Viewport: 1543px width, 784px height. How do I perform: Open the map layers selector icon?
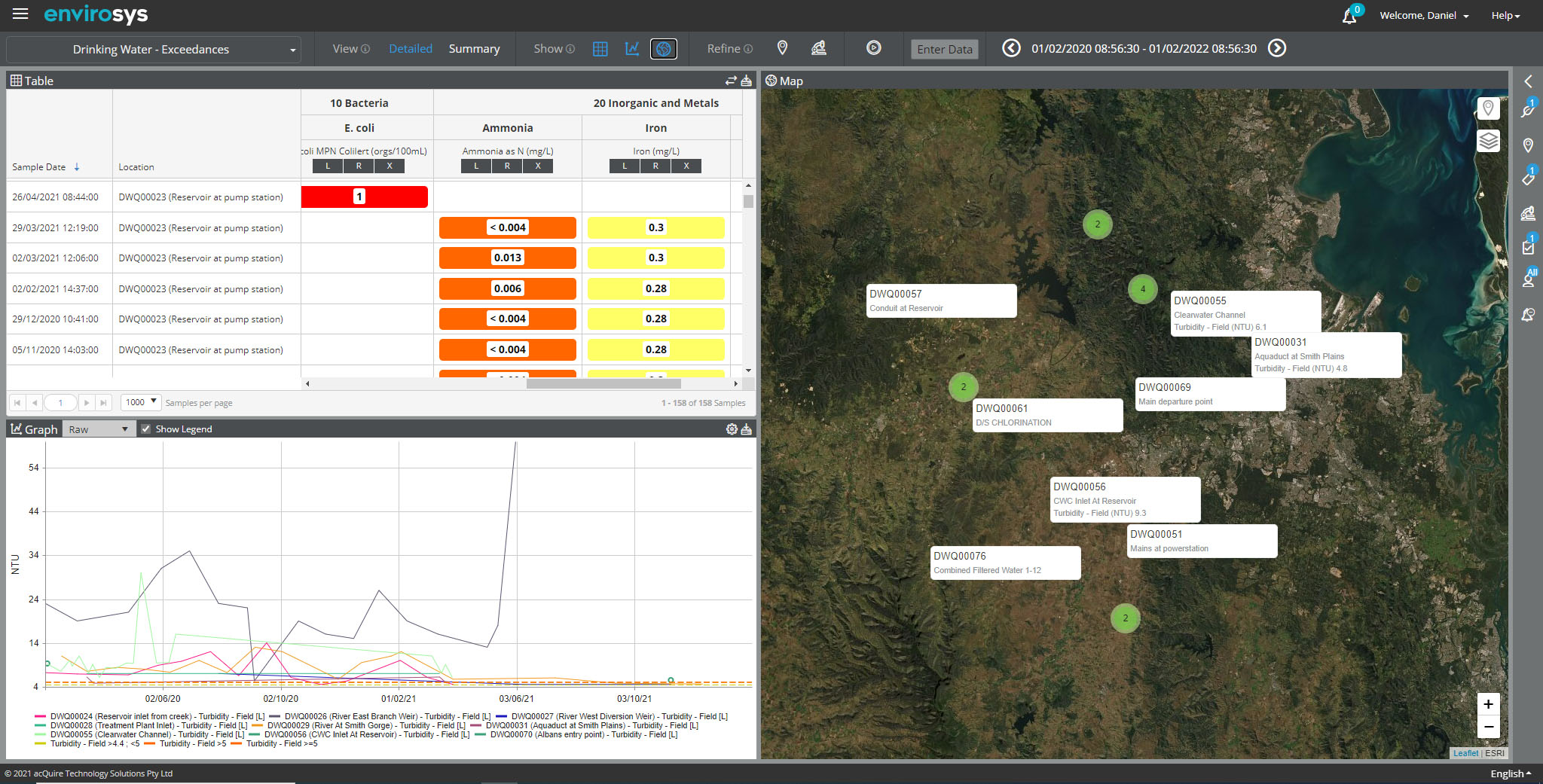coord(1488,141)
